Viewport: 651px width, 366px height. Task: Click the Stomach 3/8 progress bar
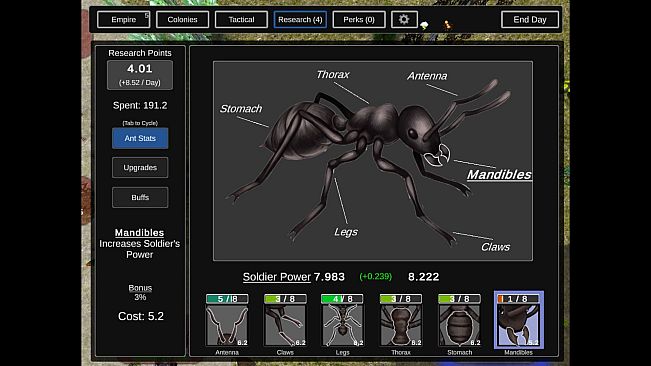(460, 299)
